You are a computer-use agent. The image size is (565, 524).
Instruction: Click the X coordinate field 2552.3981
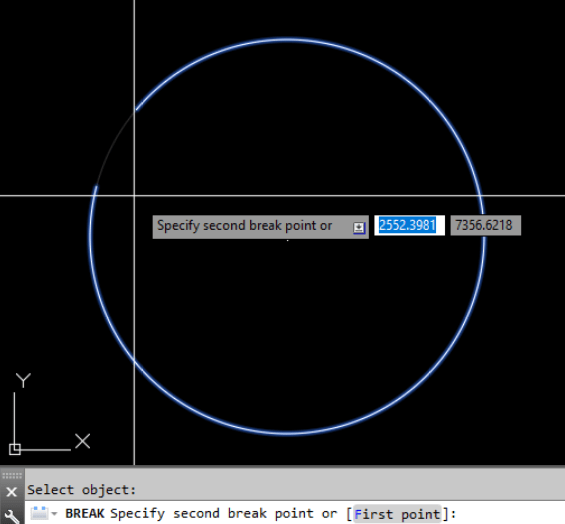[409, 226]
